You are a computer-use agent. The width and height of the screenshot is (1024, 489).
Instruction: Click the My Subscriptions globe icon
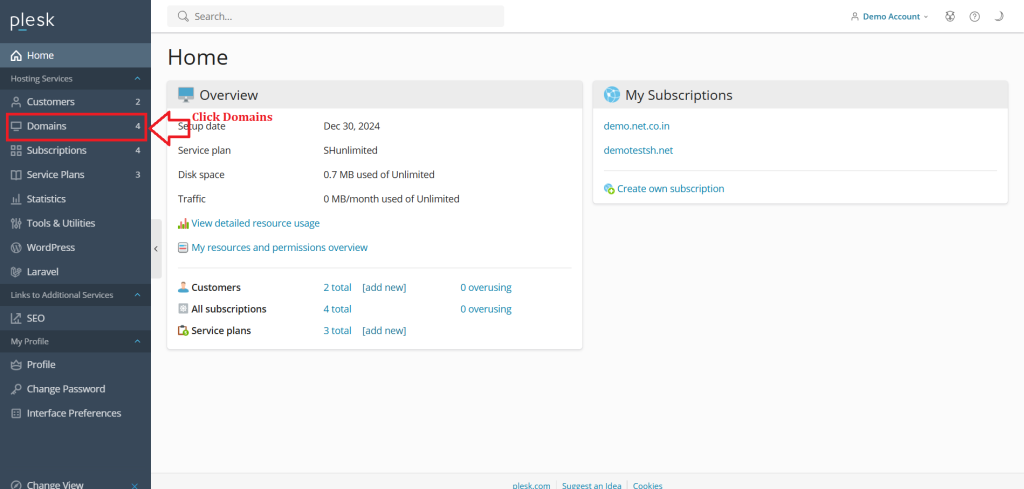[x=612, y=95]
